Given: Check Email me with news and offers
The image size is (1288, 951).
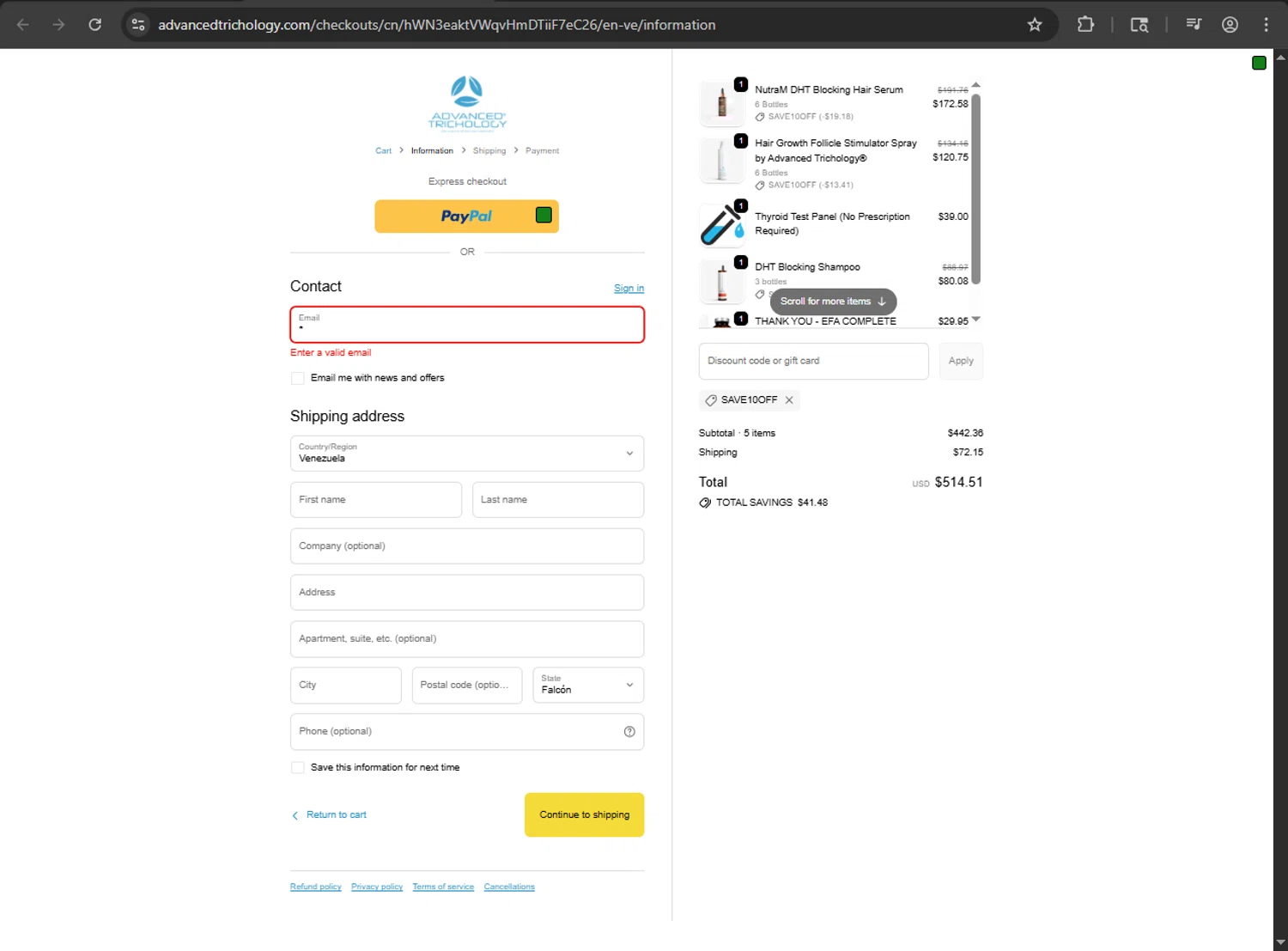Looking at the screenshot, I should pyautogui.click(x=298, y=378).
